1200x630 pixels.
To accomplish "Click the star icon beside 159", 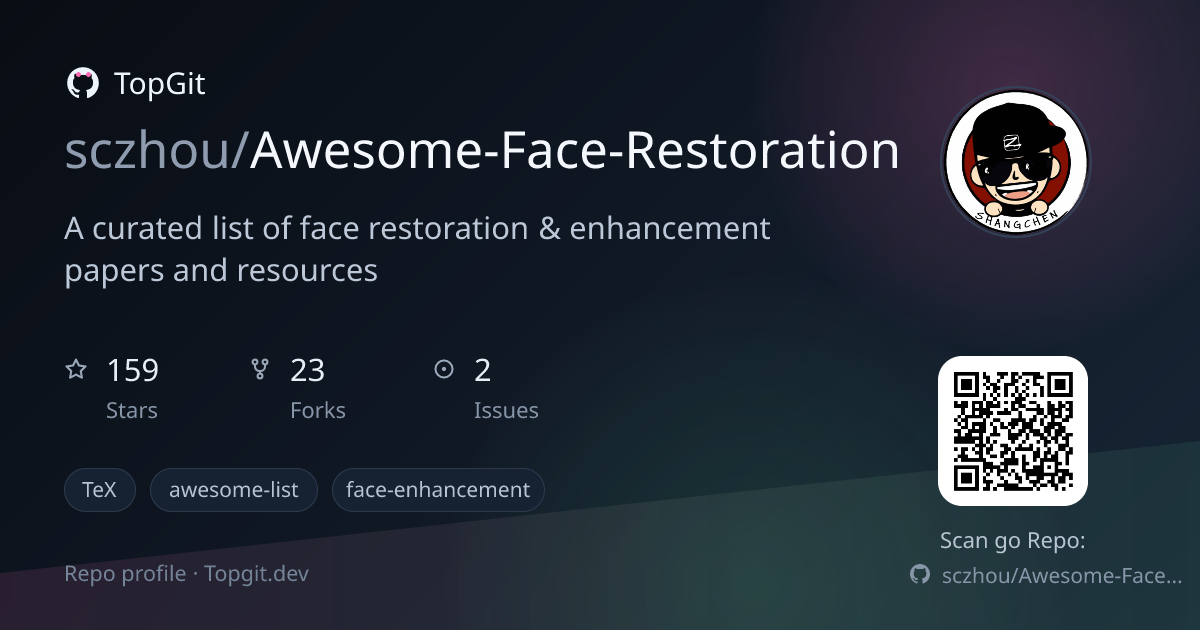I will 76,370.
